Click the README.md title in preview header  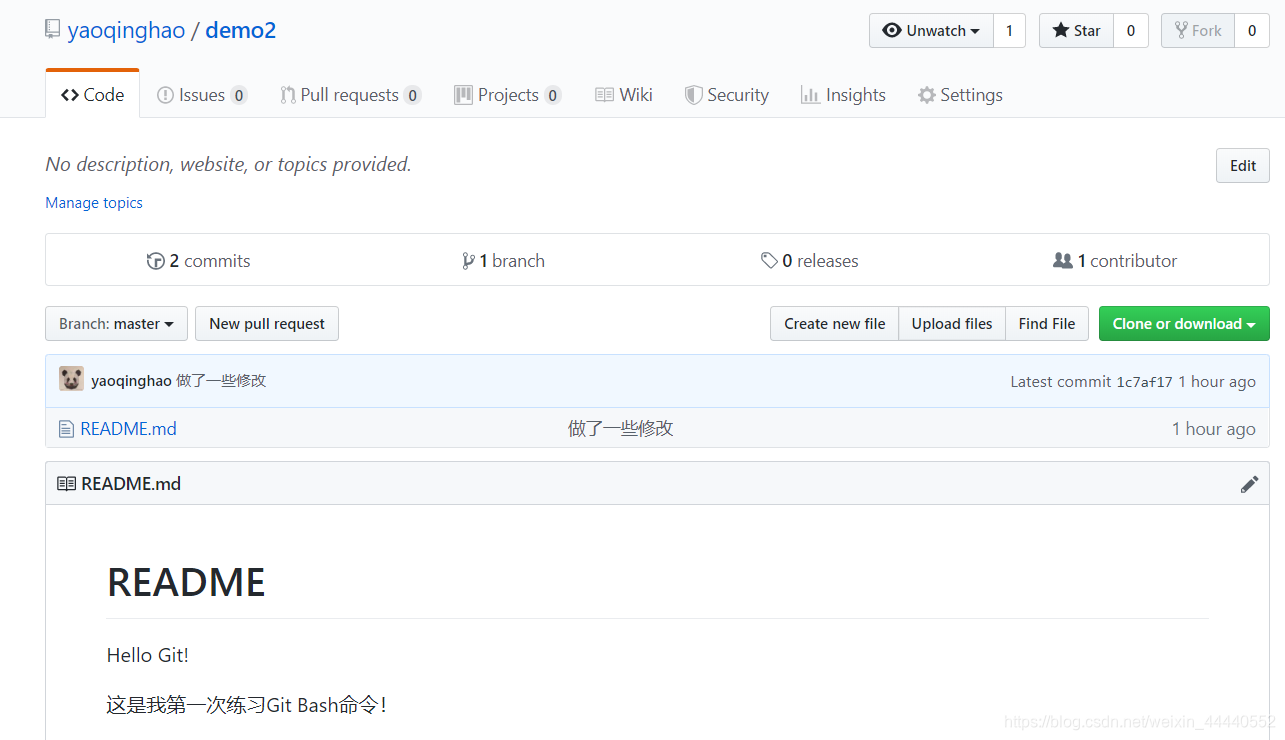pyautogui.click(x=131, y=484)
